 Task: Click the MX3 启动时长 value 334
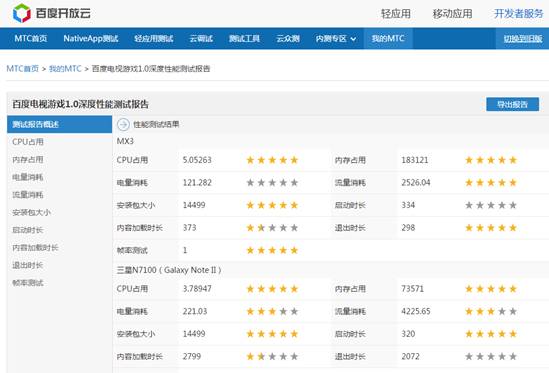[408, 205]
